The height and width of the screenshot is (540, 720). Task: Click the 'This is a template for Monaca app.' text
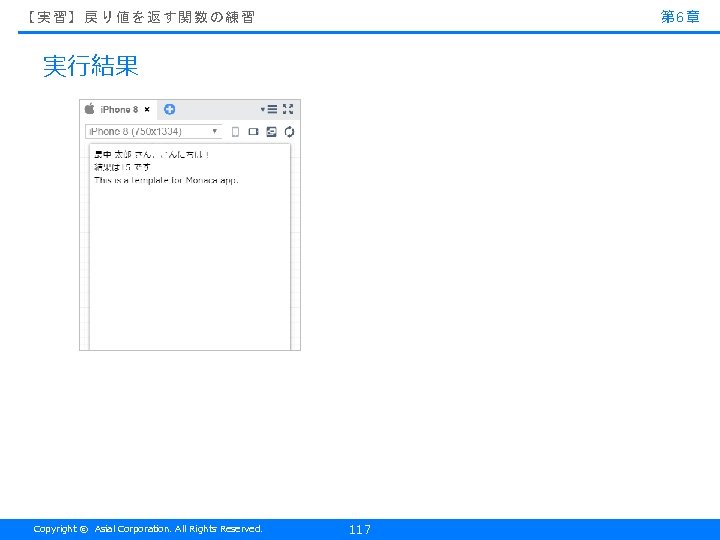pos(166,180)
